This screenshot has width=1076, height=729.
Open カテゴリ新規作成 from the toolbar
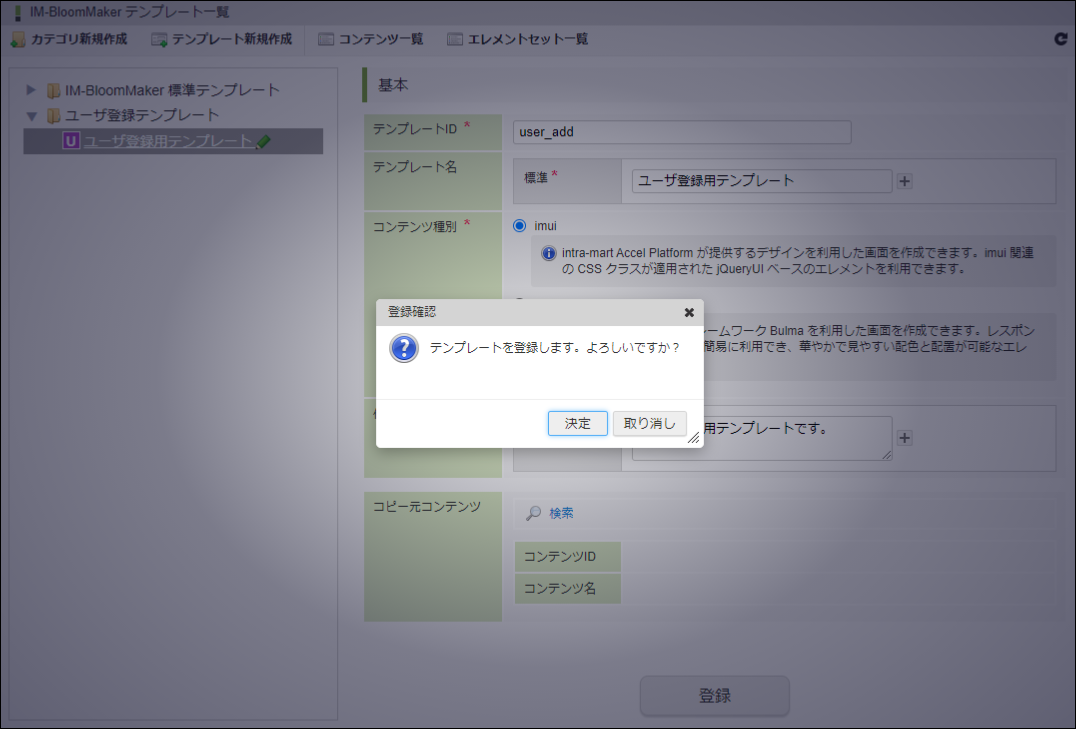(69, 39)
